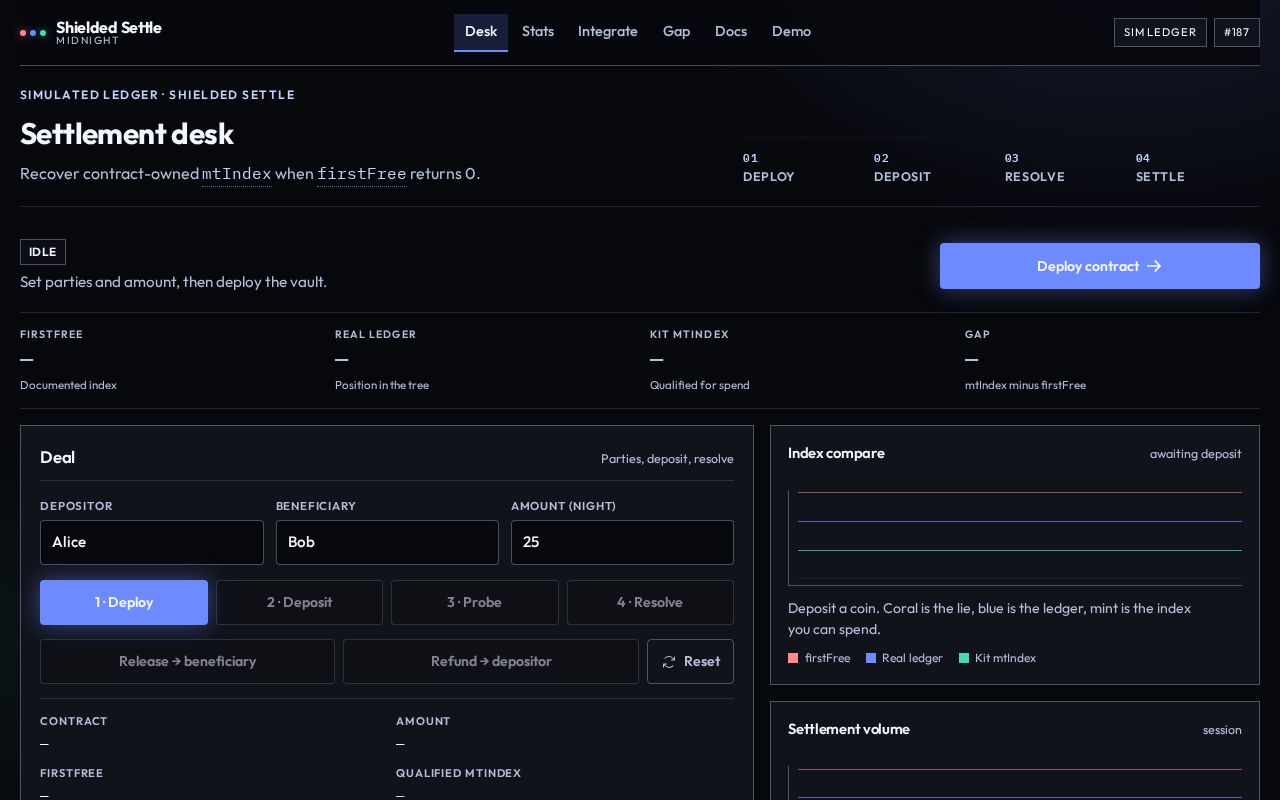
Task: Click the 4 · Resolve step button
Action: (650, 602)
